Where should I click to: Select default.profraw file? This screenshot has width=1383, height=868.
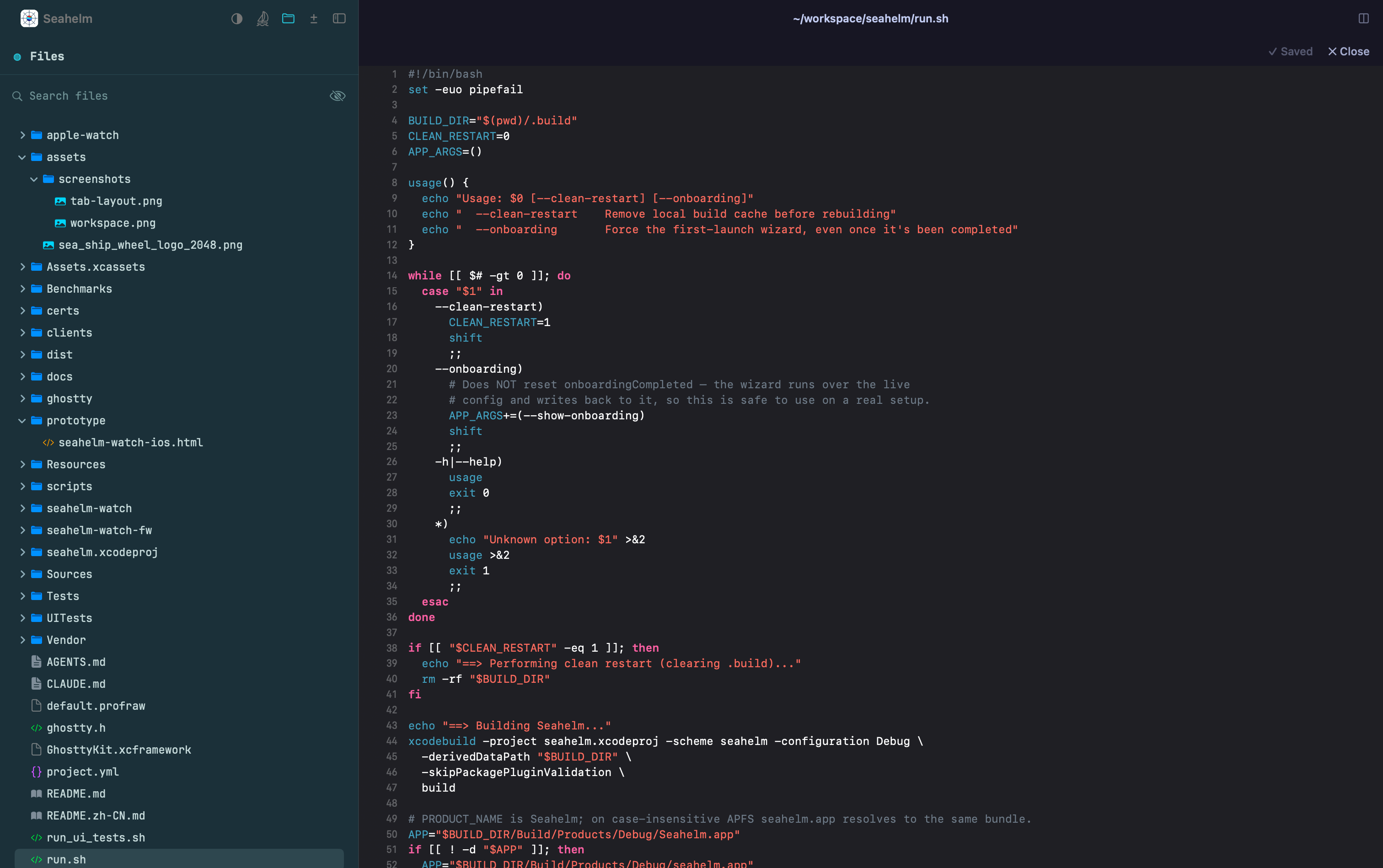96,706
